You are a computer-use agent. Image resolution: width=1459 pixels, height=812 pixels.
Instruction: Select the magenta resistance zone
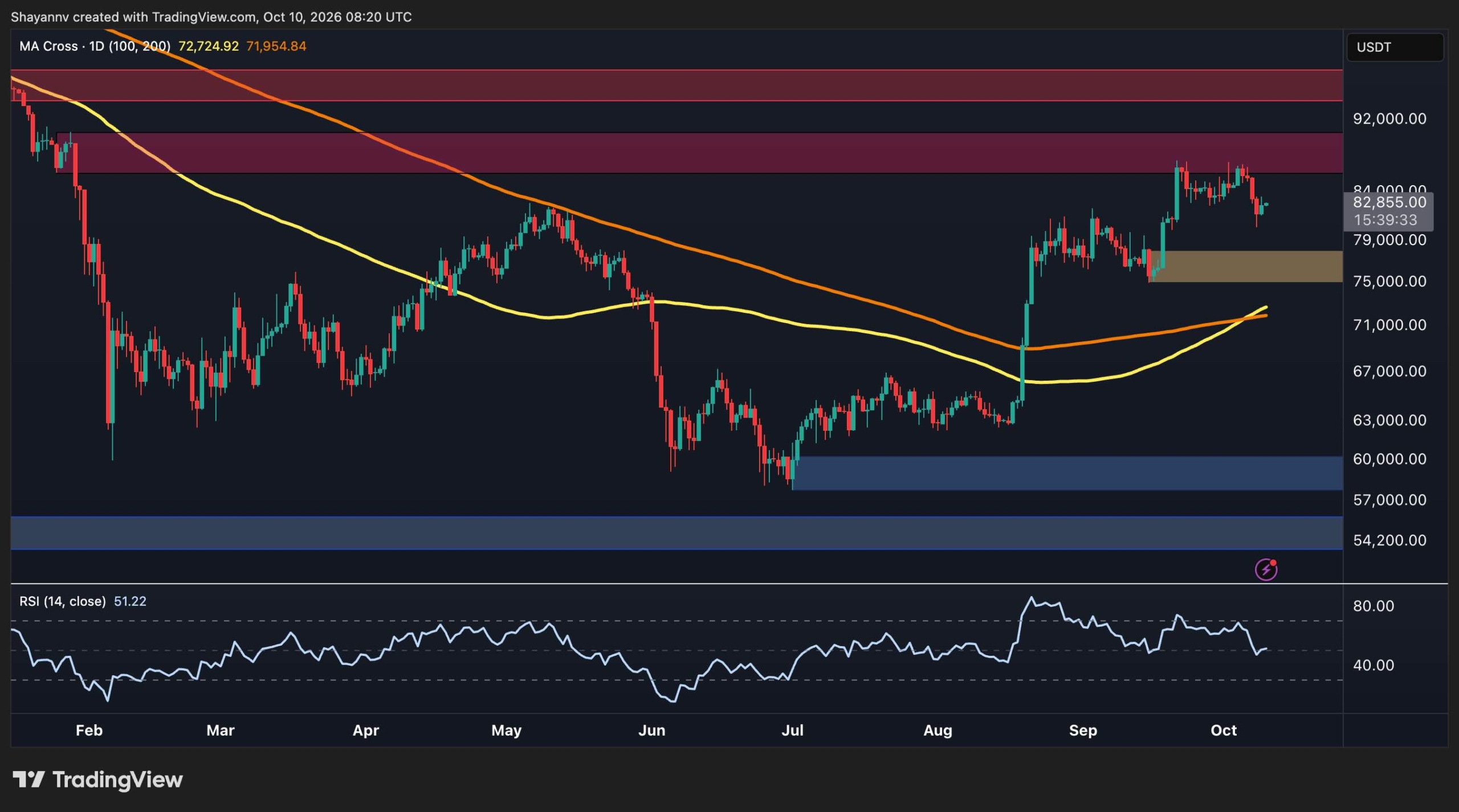(x=699, y=153)
